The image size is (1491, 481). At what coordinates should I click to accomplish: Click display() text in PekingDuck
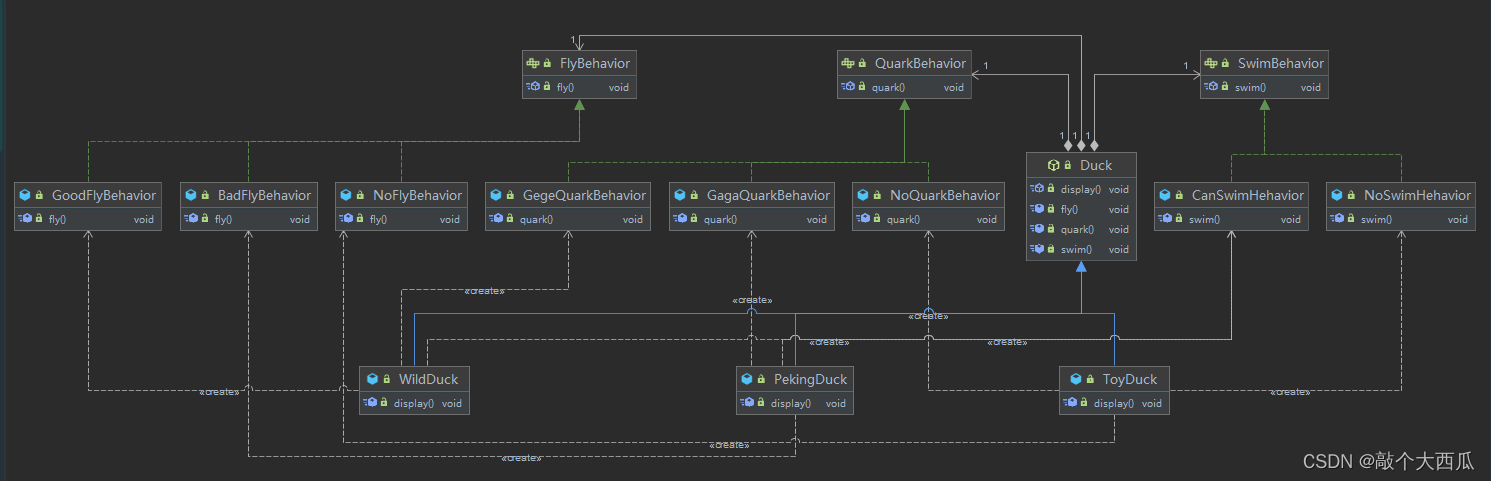pyautogui.click(x=790, y=403)
